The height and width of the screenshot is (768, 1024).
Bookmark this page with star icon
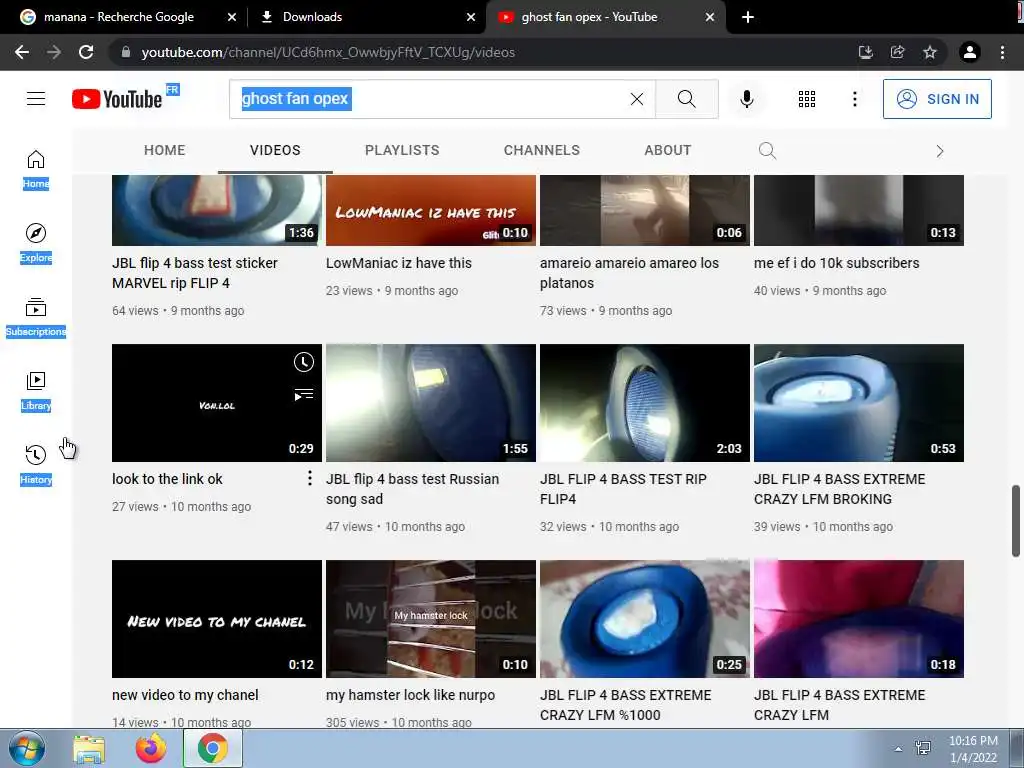click(930, 52)
